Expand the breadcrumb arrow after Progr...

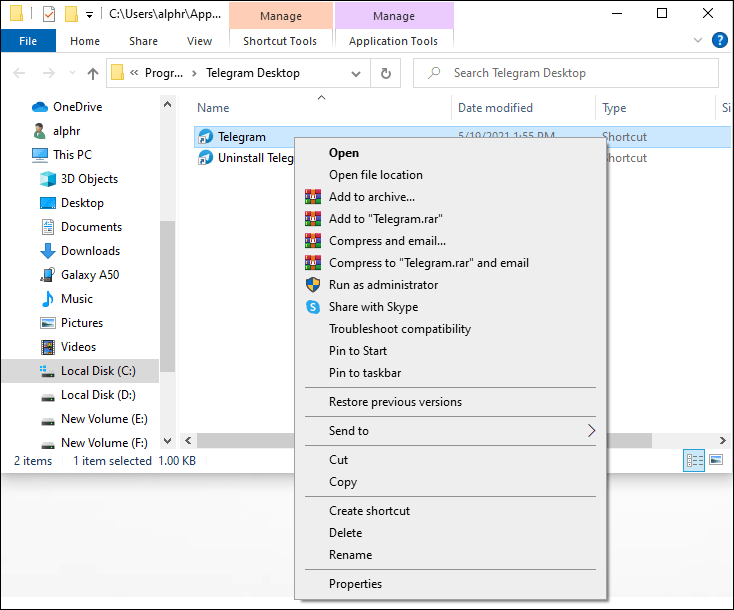(x=194, y=73)
